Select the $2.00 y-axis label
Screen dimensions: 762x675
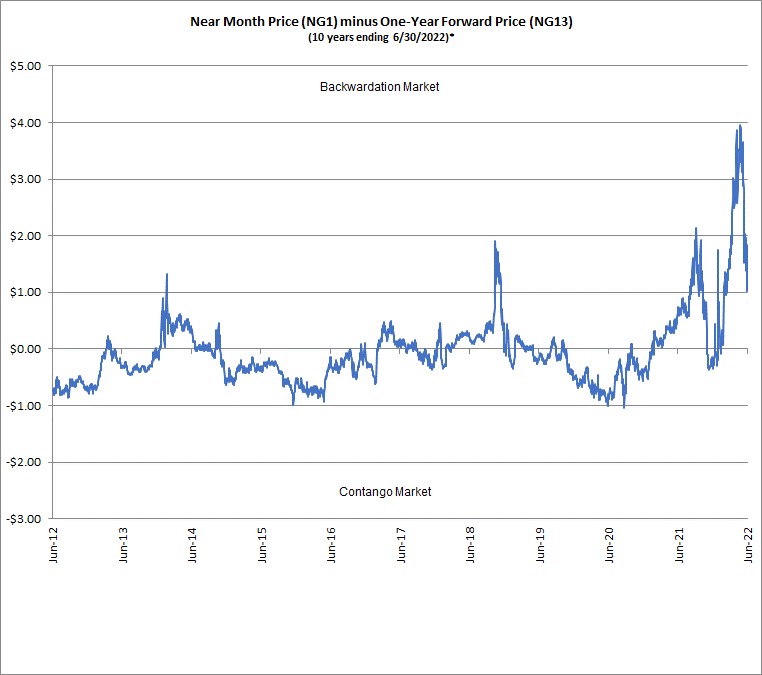click(26, 236)
